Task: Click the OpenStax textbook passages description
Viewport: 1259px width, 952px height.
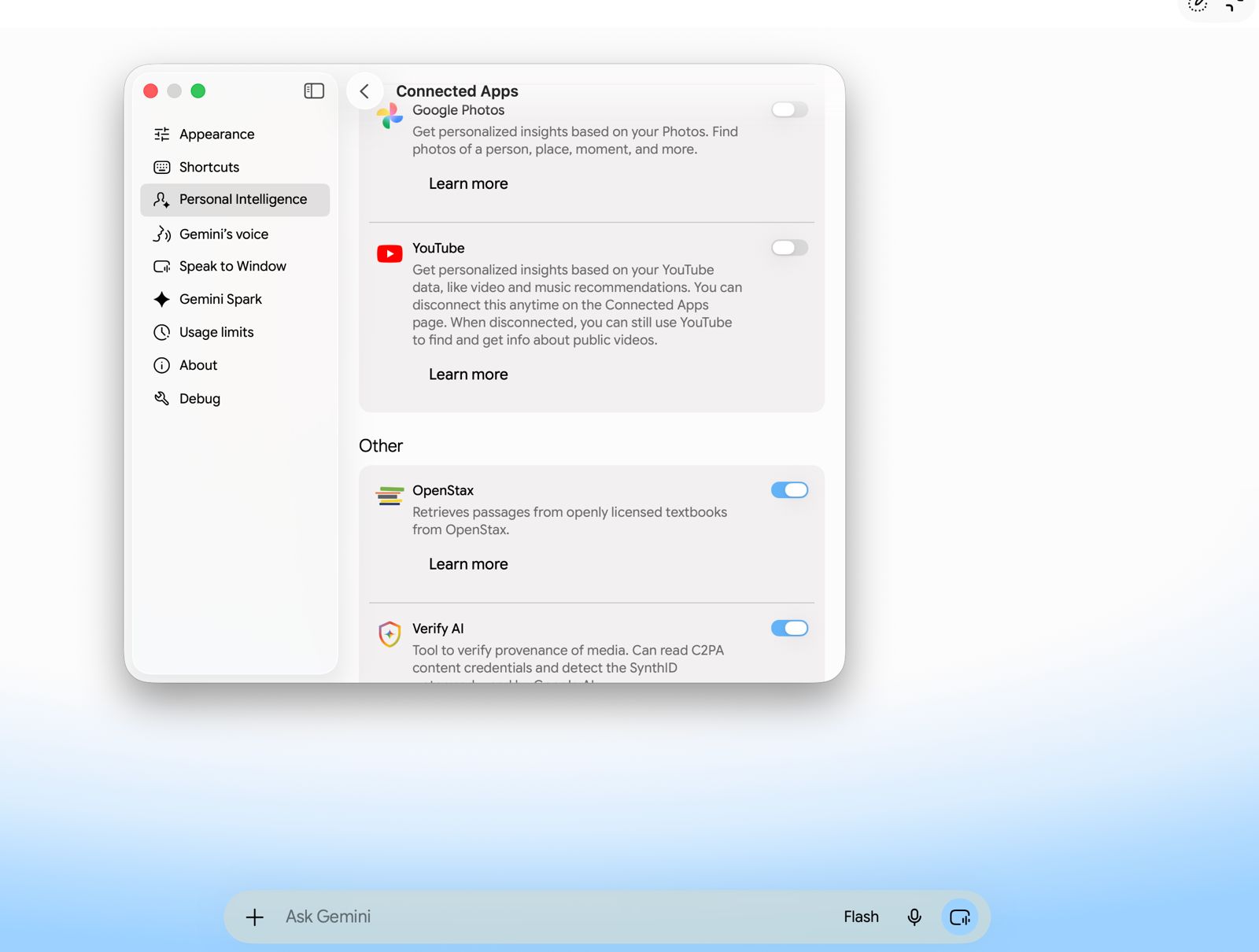Action: (x=570, y=522)
